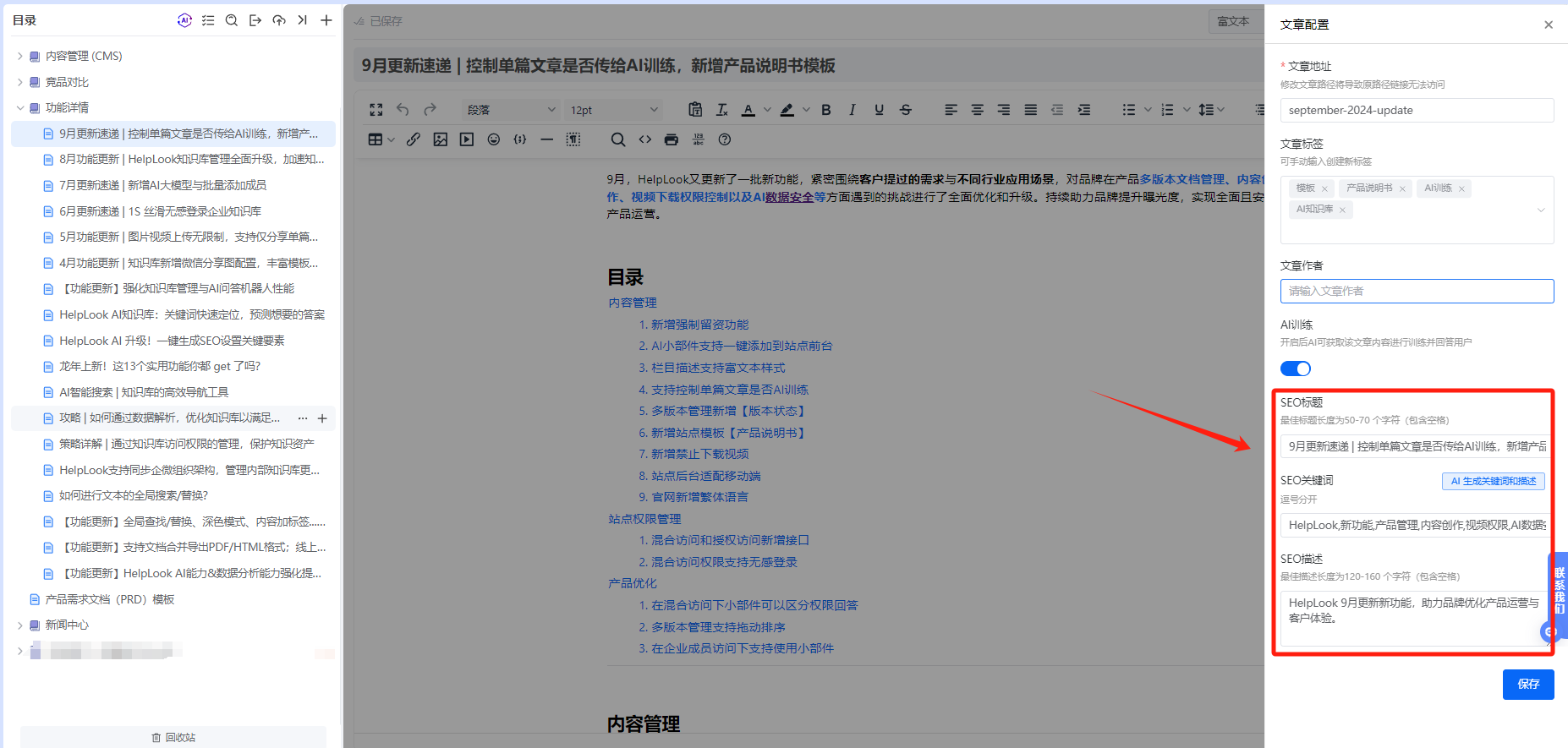Insert a video media
1568x748 pixels.
click(x=467, y=139)
